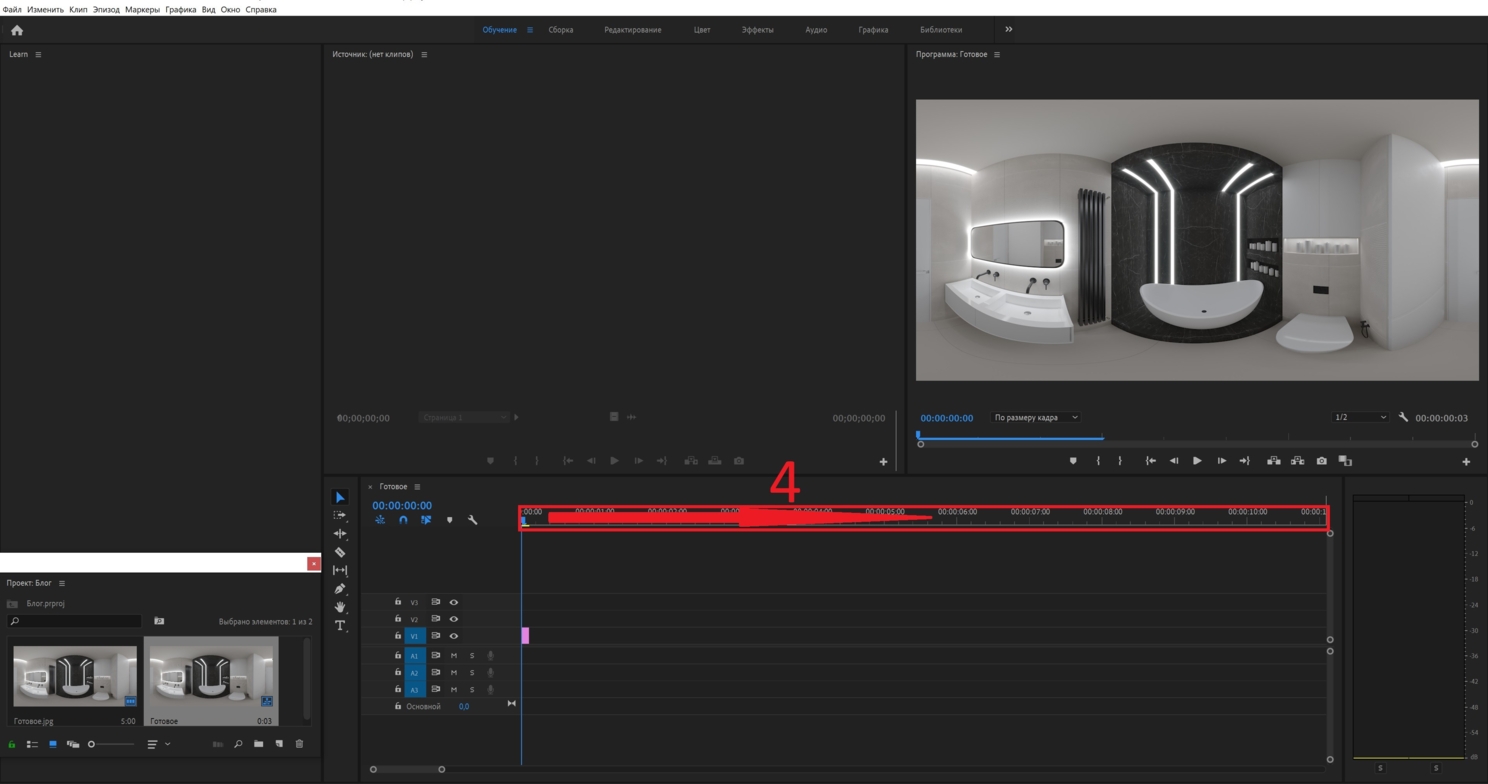Expand more workspaces chevron

click(1008, 29)
